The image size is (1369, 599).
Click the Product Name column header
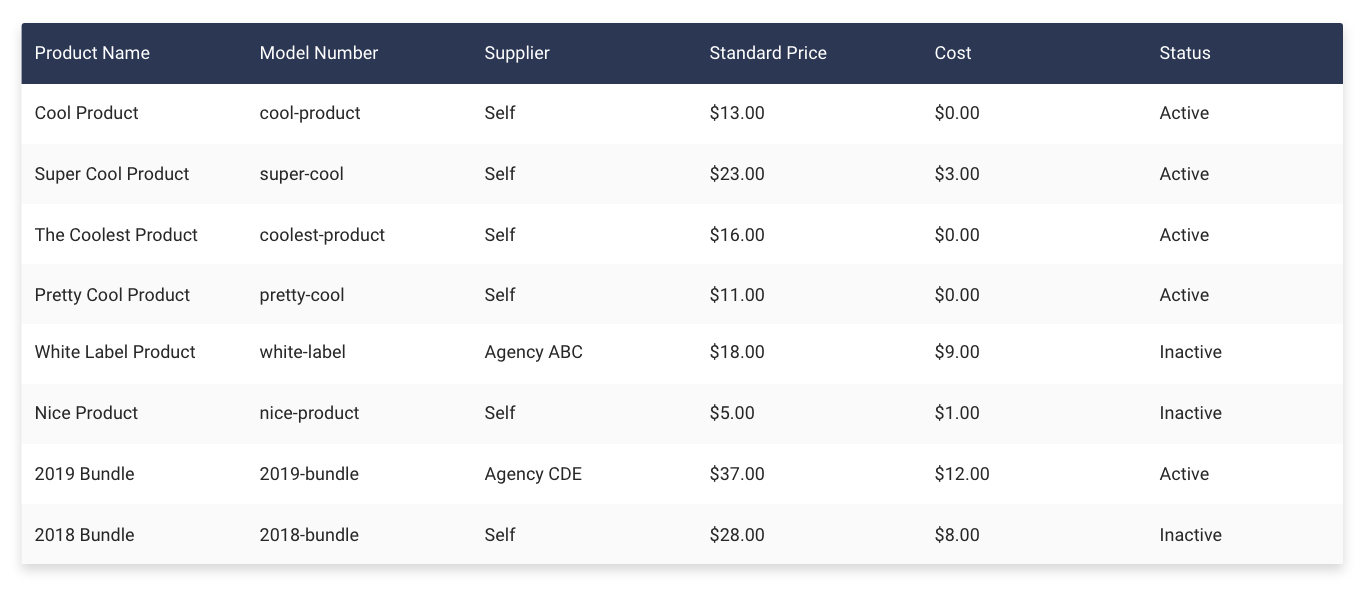click(92, 53)
